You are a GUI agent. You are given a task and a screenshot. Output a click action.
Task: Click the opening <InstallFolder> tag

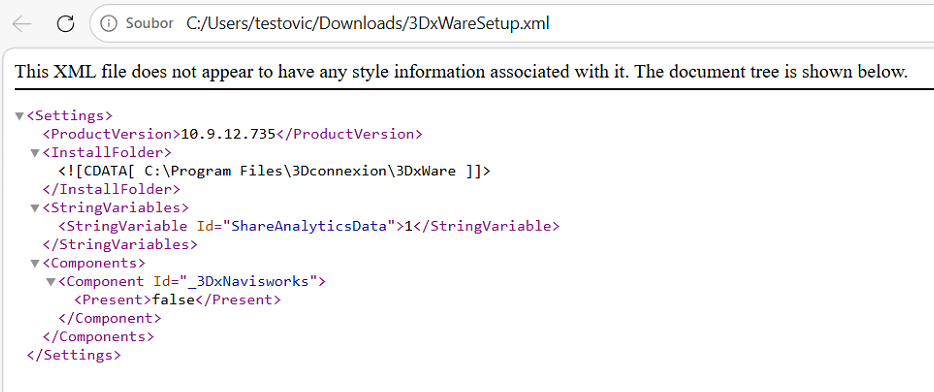pyautogui.click(x=107, y=153)
